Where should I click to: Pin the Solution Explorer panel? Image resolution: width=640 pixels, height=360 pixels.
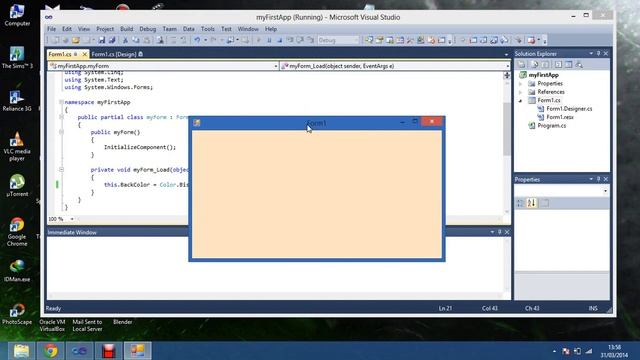(x=599, y=53)
